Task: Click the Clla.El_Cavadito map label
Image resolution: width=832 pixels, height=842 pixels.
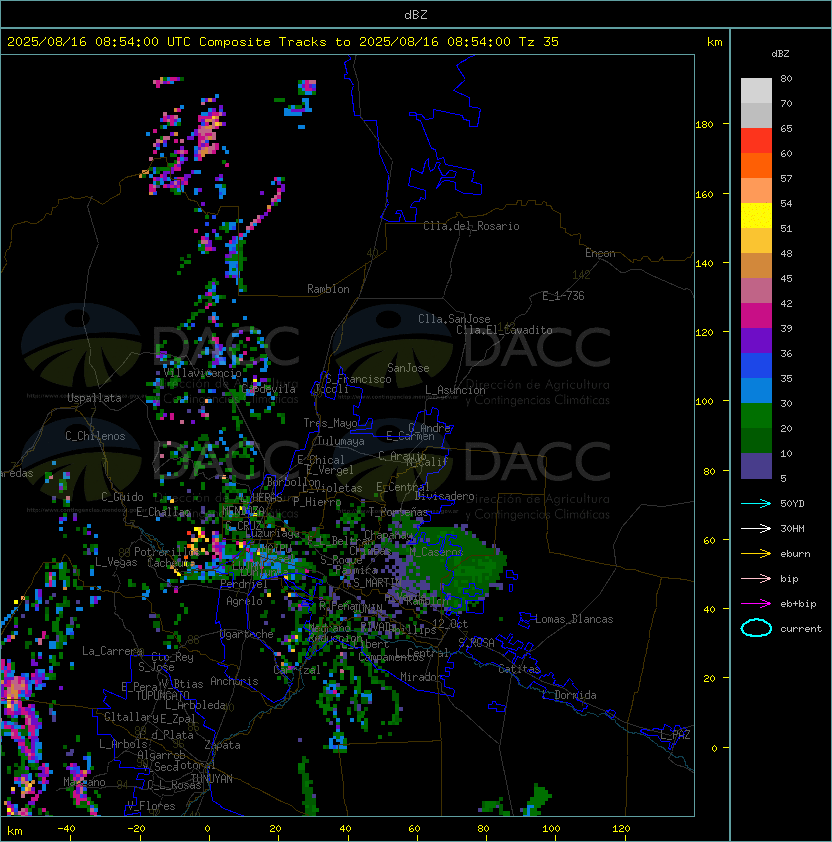Action: pos(504,330)
